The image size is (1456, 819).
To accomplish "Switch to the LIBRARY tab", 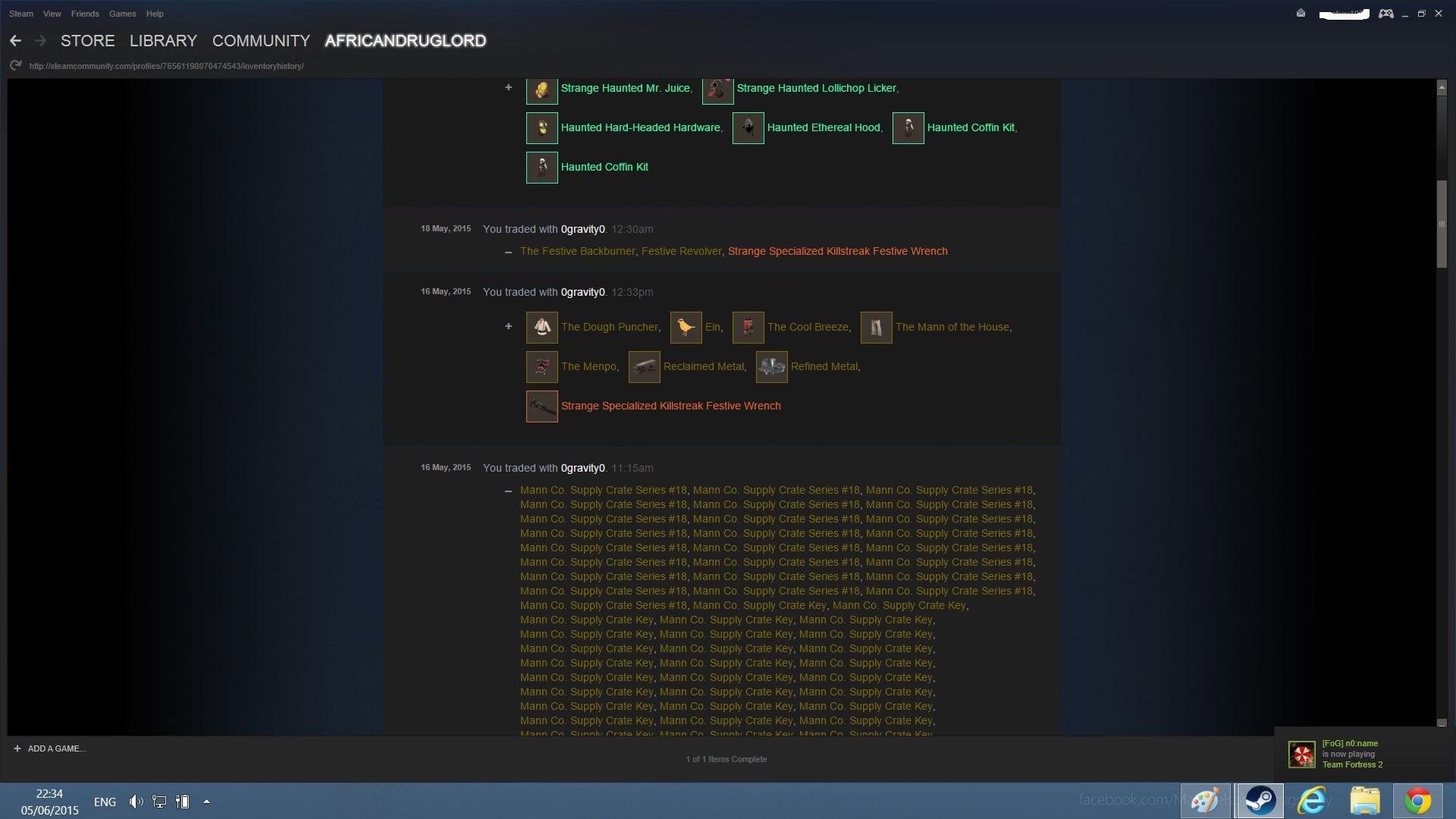I will [x=163, y=41].
